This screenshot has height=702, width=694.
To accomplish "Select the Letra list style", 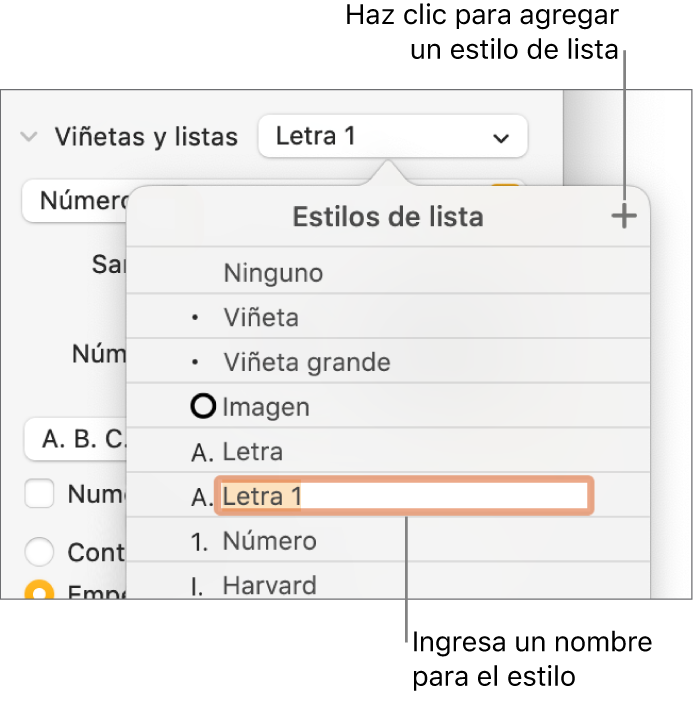I will pos(388,451).
